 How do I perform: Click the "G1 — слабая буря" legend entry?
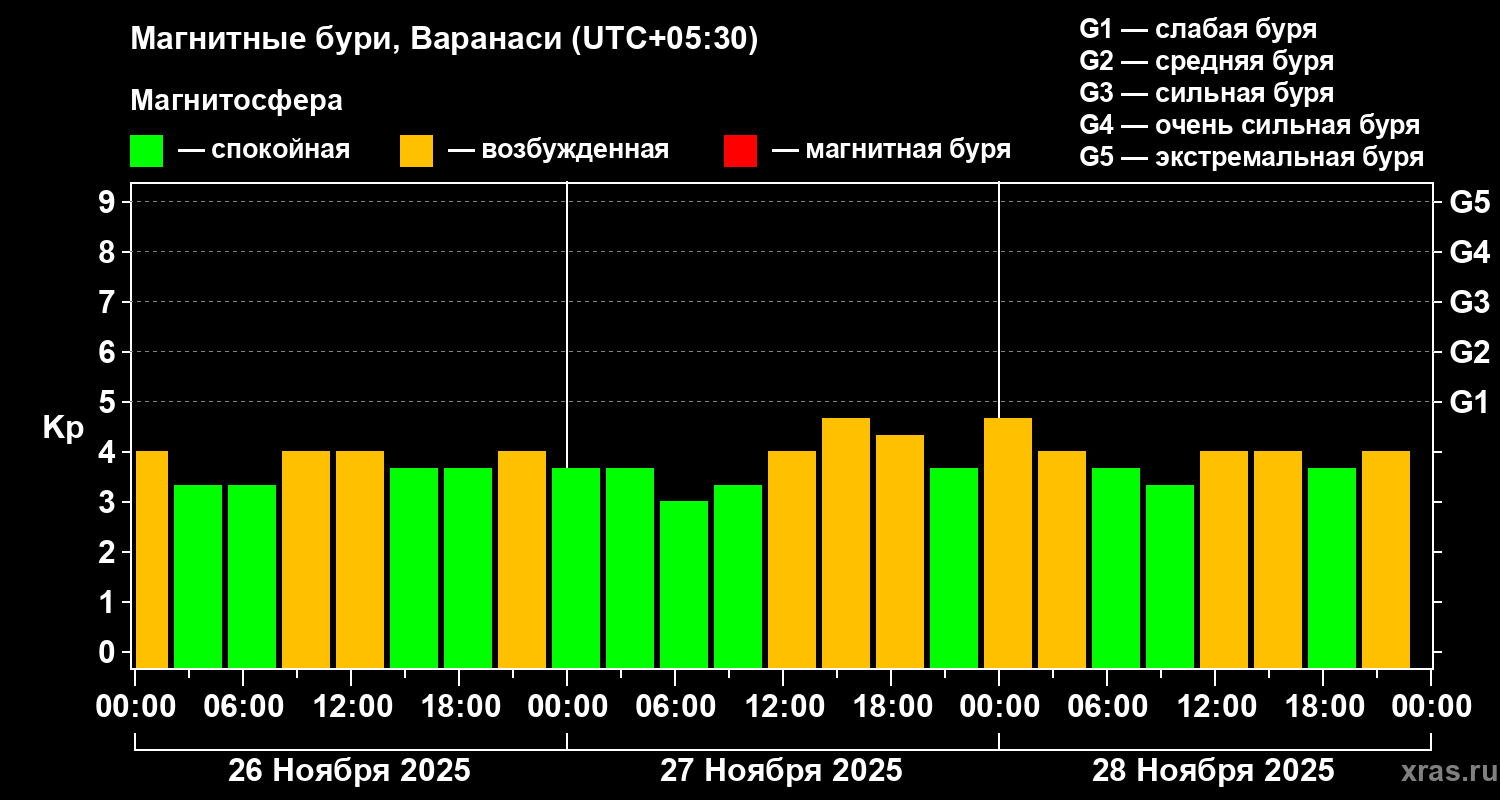click(1198, 28)
